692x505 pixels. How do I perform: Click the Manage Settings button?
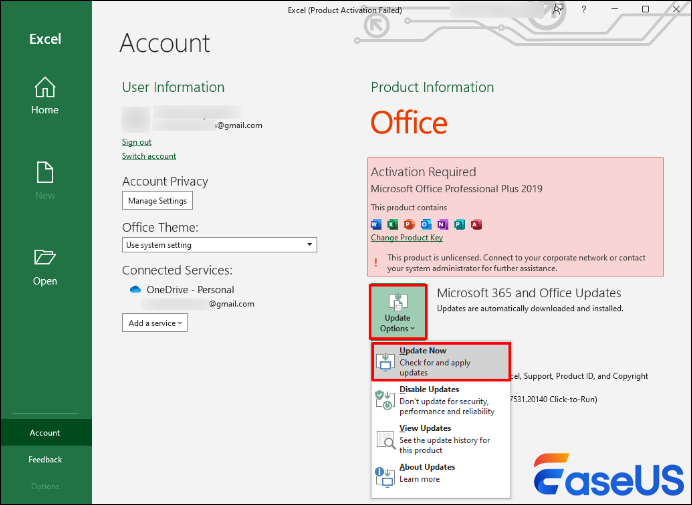(158, 201)
